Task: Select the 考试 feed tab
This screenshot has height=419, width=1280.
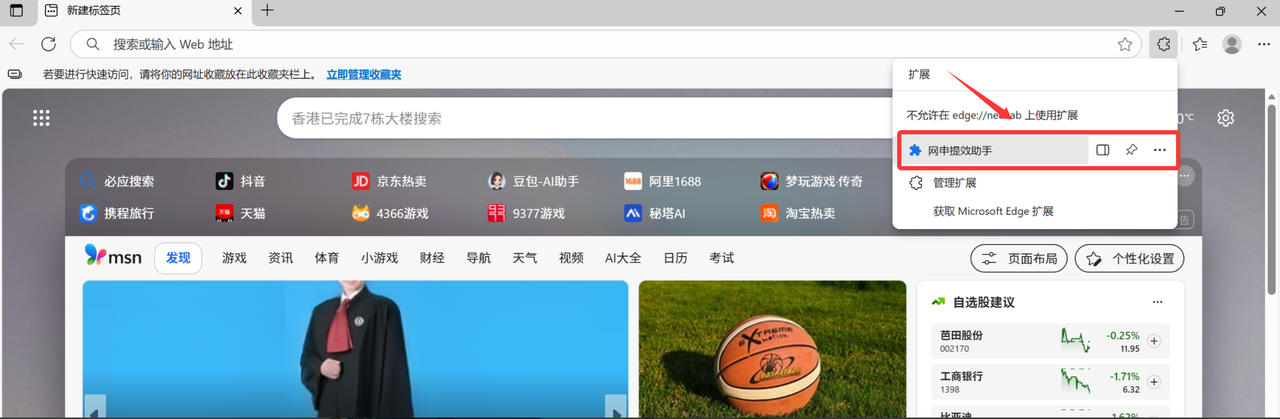Action: [x=721, y=258]
